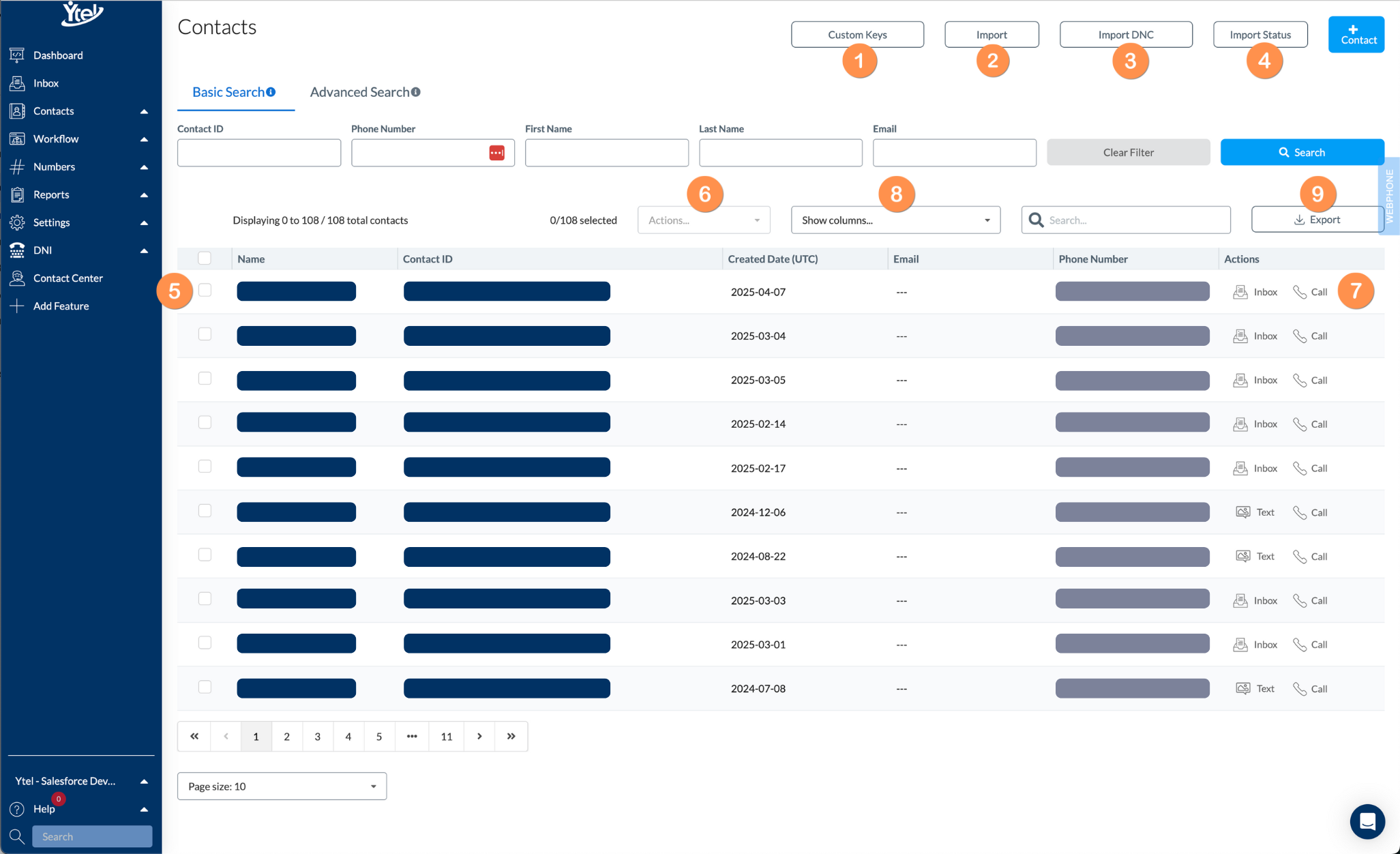Click the Help question mark icon
This screenshot has height=854, width=1400.
tap(17, 809)
